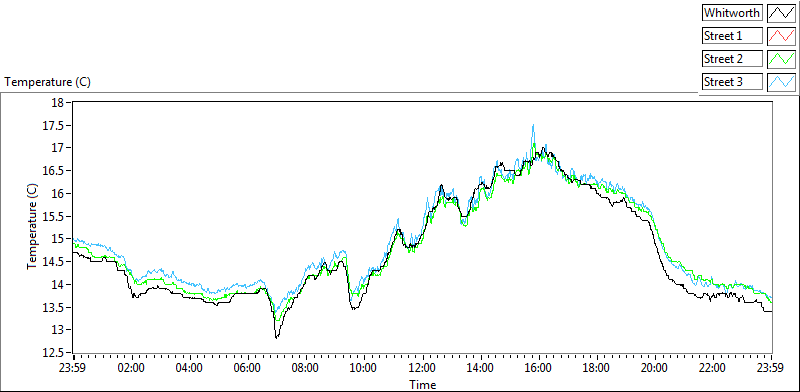Viewport: 800px width, 392px height.
Task: Click the rotated Temperature (C) y-axis label
Action: tap(32, 226)
